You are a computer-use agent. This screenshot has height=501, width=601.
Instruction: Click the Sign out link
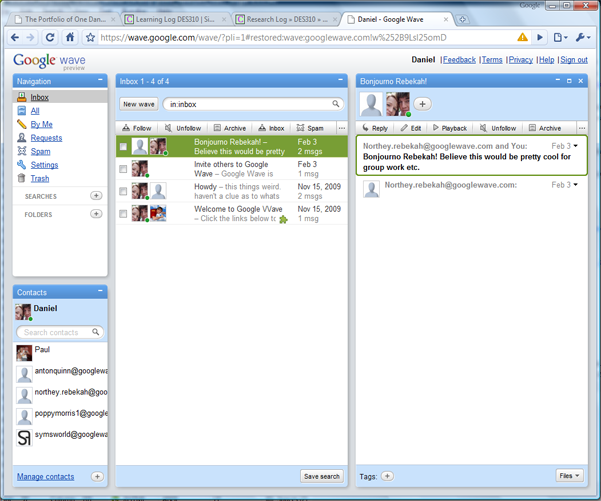coord(574,60)
